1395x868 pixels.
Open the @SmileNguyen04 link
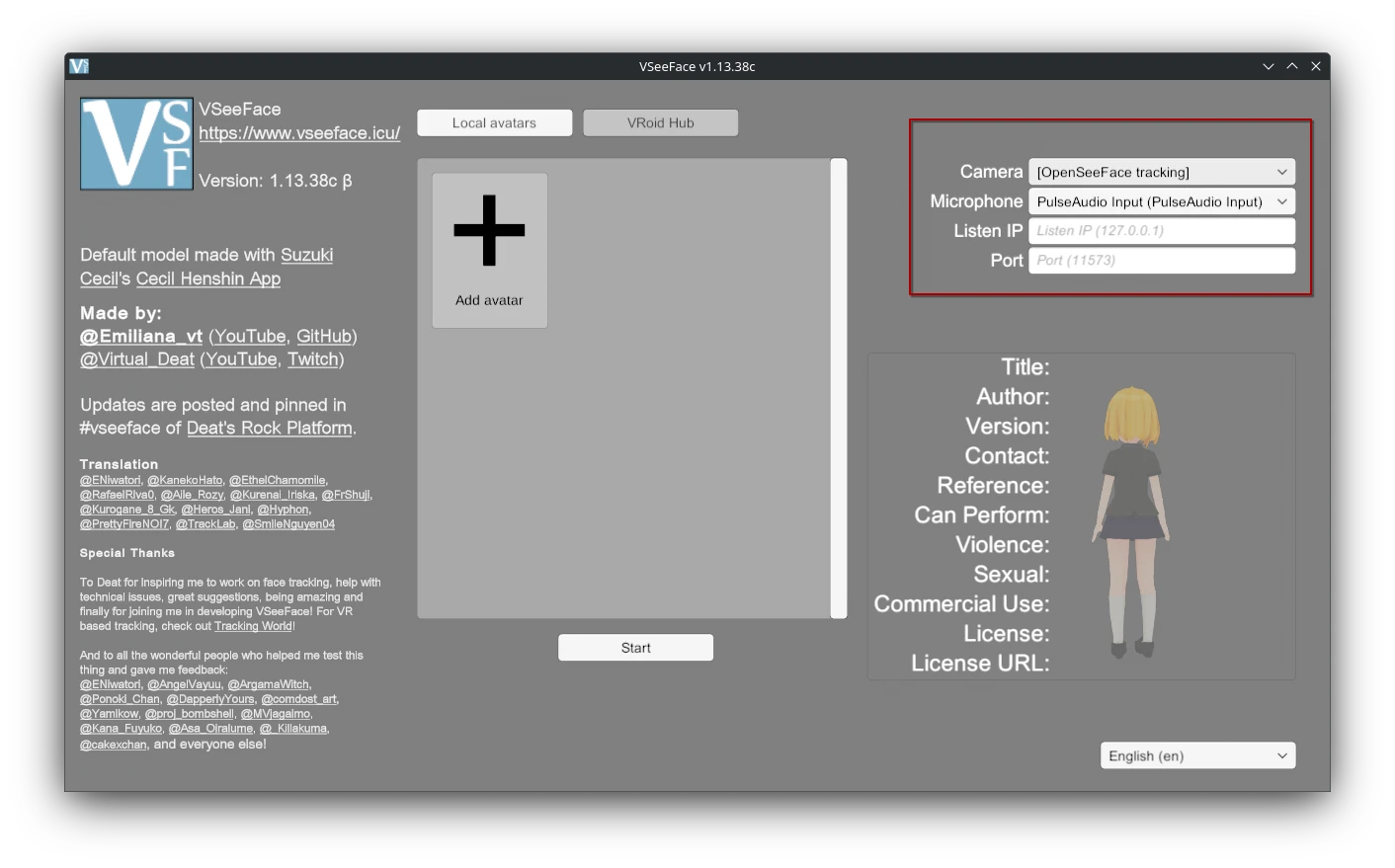click(288, 524)
